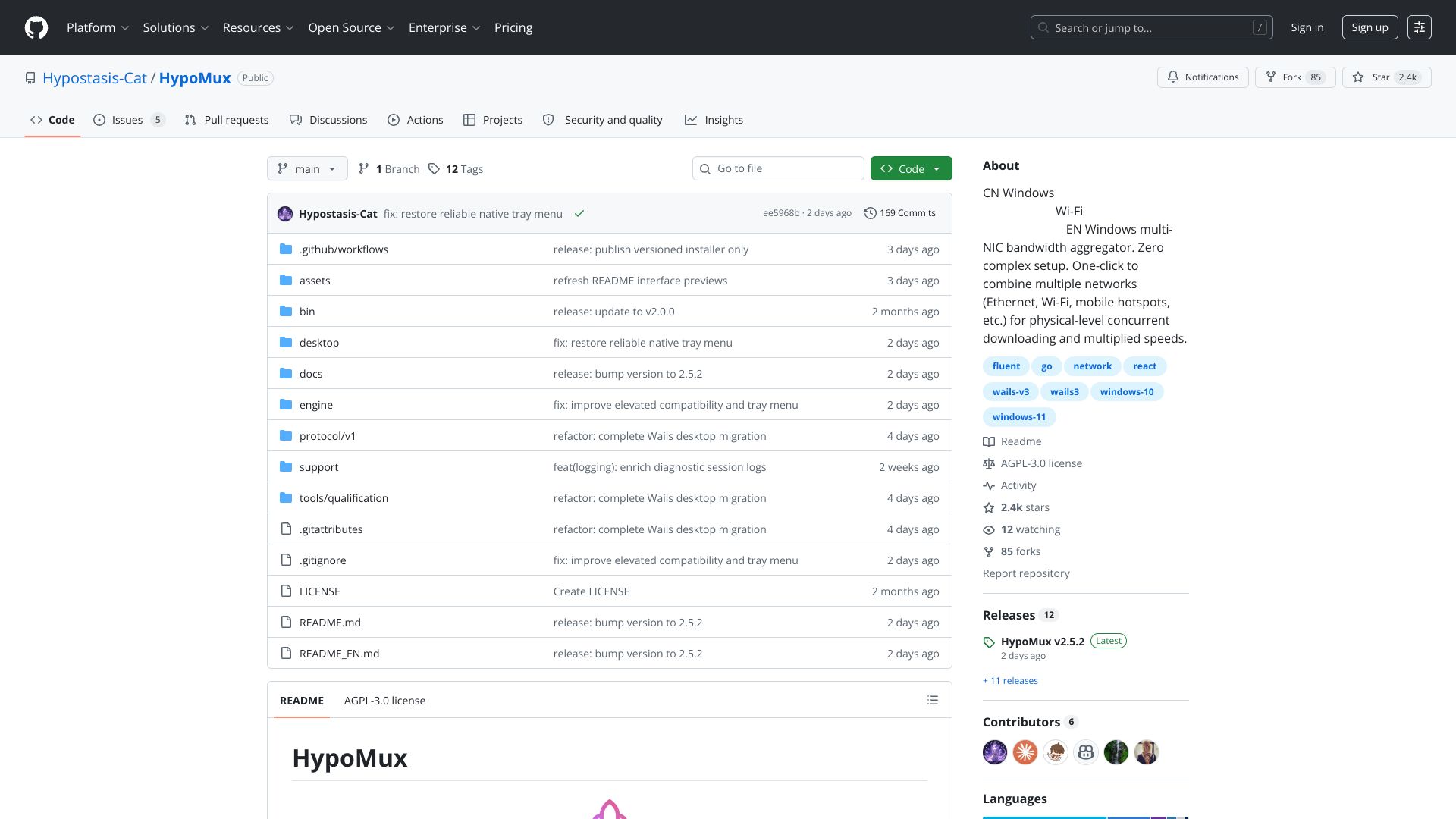Expand the Resources menu
This screenshot has width=1456, height=819.
point(258,27)
